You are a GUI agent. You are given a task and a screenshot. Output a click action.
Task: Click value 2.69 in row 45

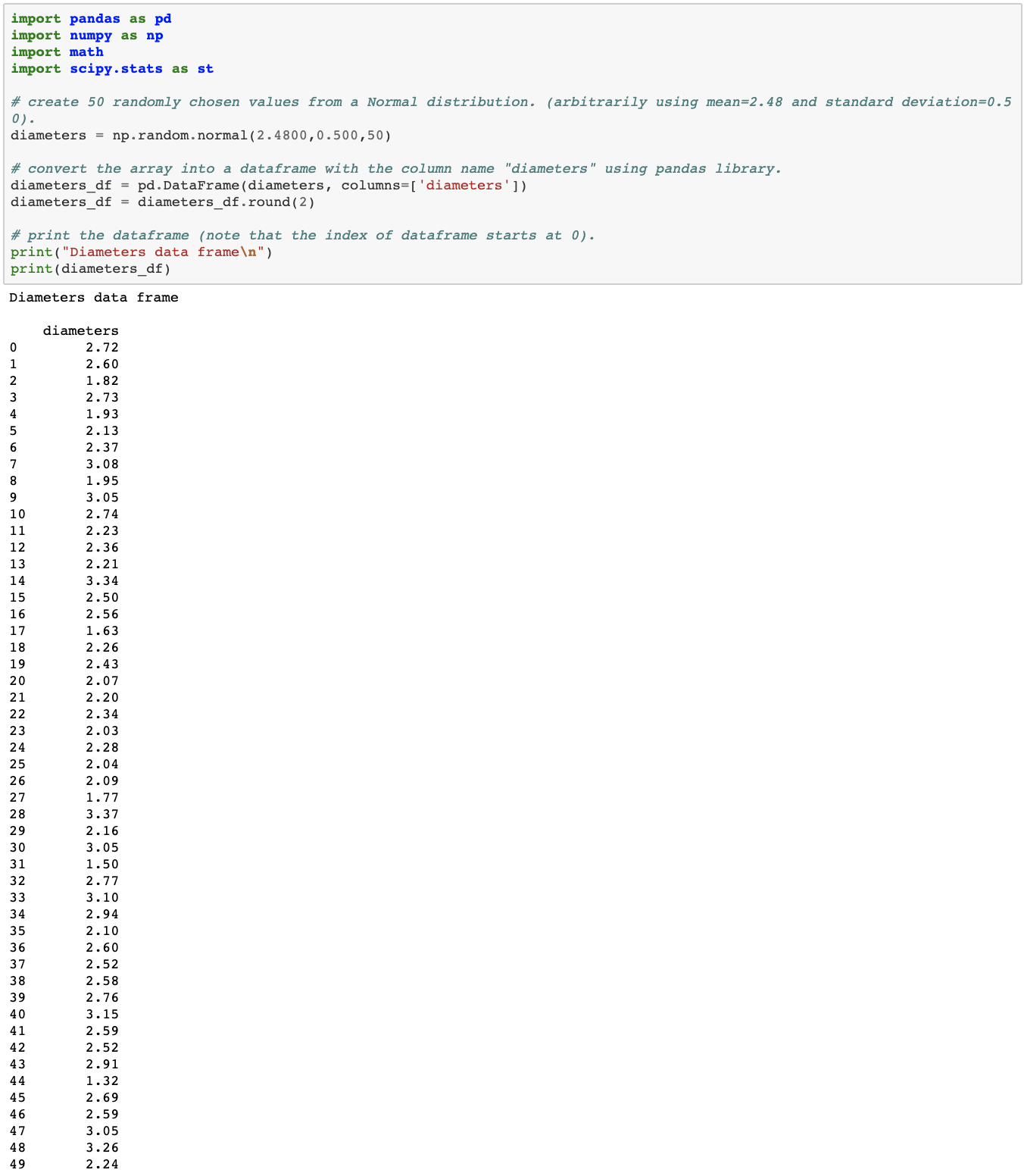102,1098
